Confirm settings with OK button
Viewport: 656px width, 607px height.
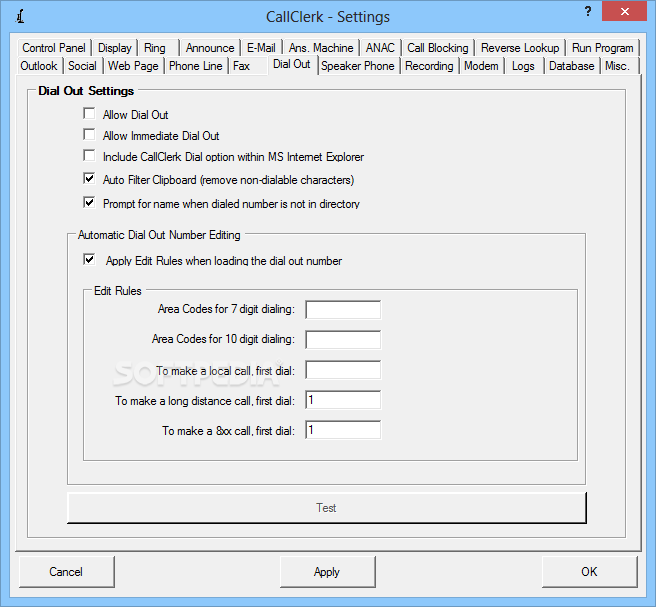click(589, 571)
